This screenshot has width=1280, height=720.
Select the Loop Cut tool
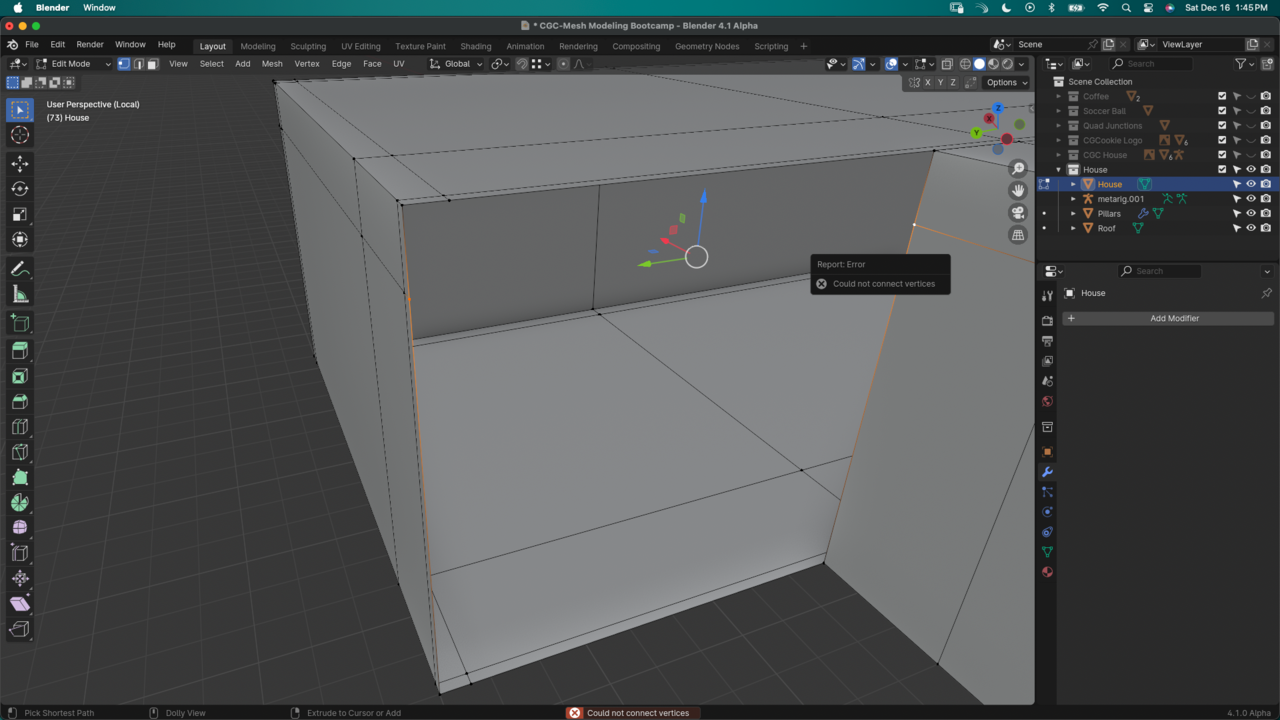[19, 427]
